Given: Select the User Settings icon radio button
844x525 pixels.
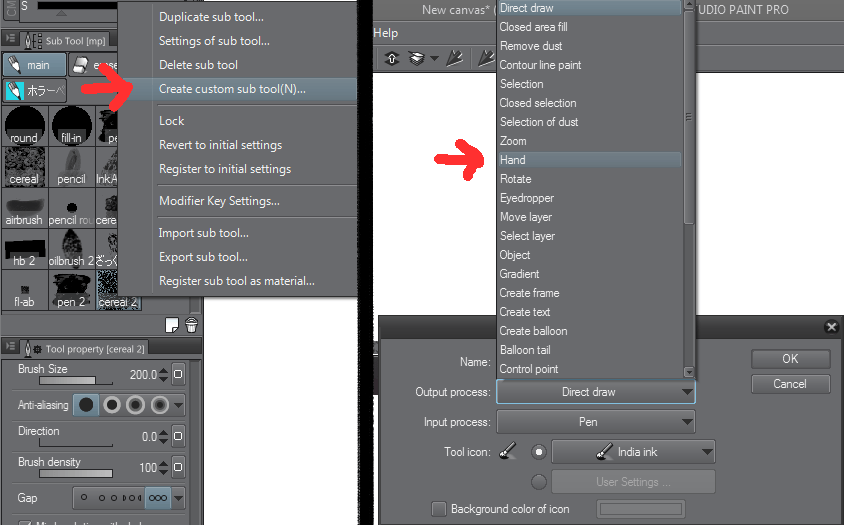Looking at the screenshot, I should [538, 482].
